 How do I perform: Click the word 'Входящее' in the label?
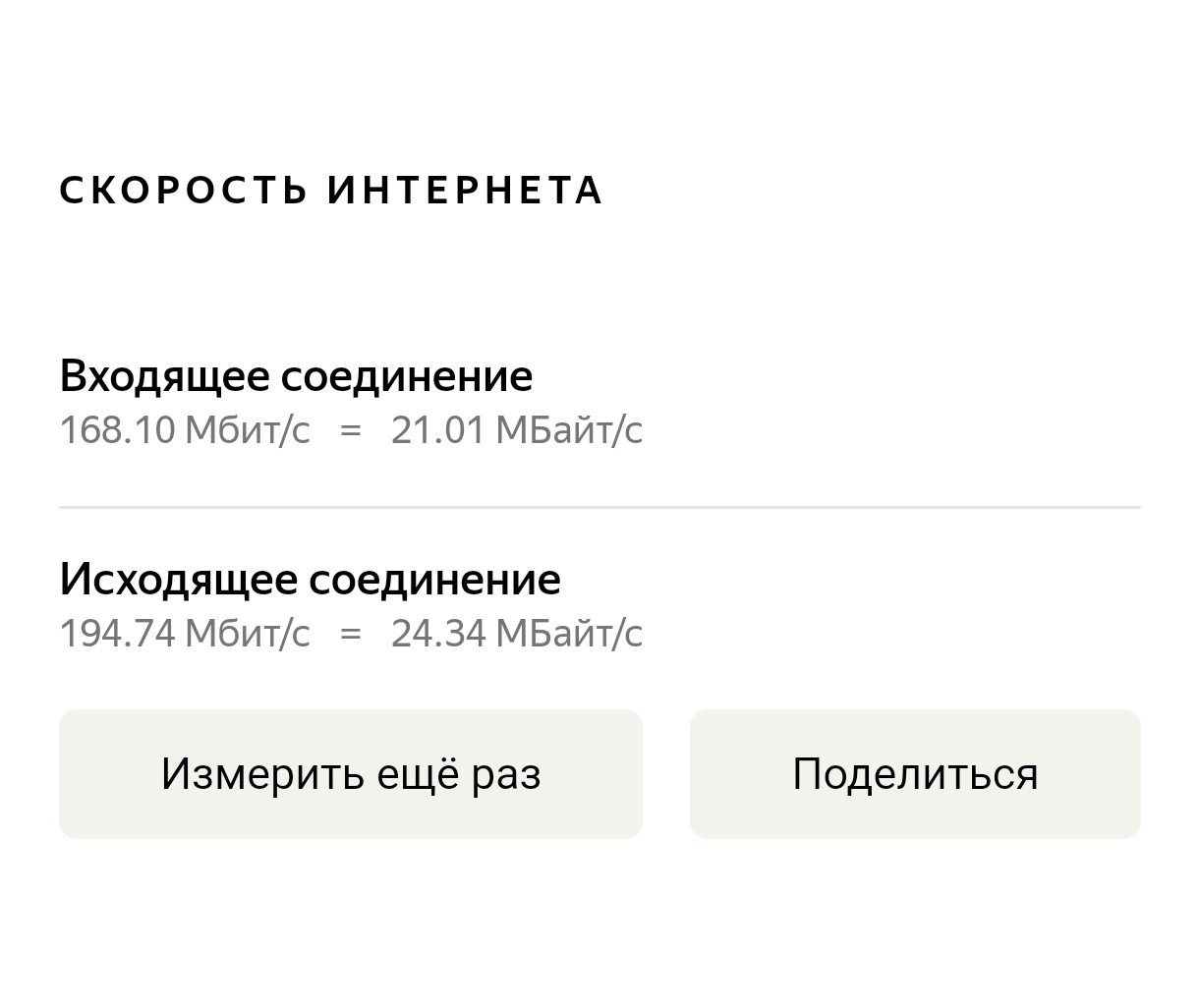[x=163, y=376]
